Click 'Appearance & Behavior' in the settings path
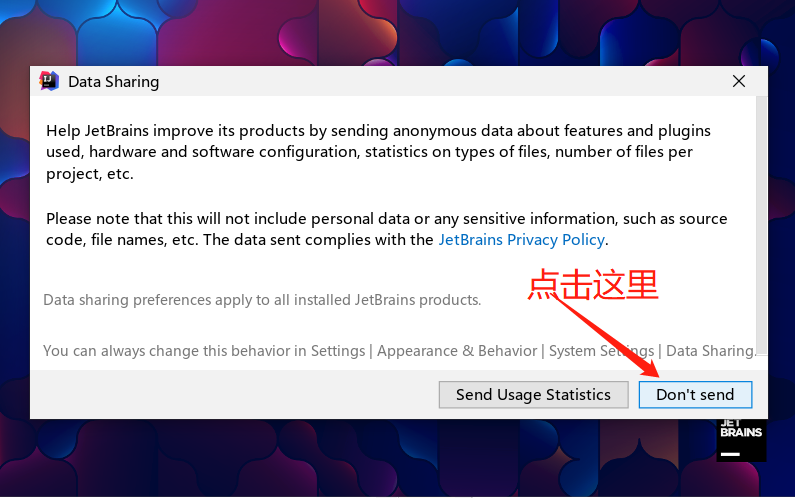The height and width of the screenshot is (498, 795). [457, 350]
